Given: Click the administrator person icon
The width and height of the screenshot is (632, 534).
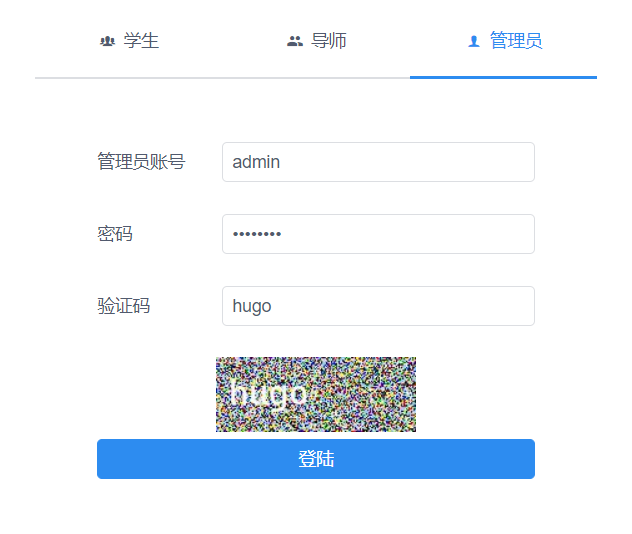Looking at the screenshot, I should coord(474,42).
